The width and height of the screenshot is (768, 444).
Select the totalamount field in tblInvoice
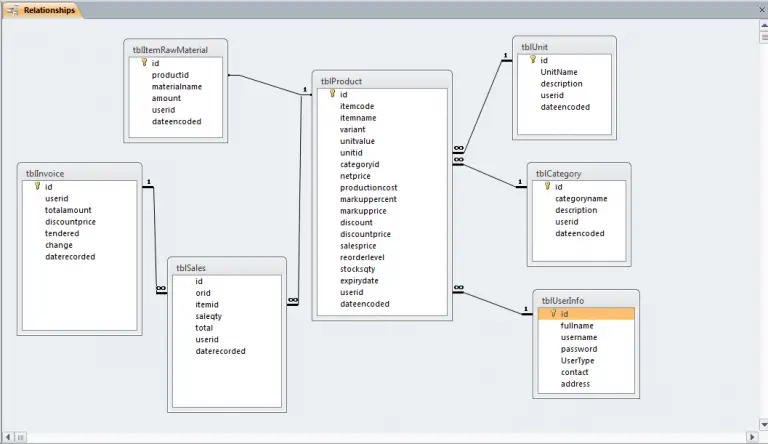(x=68, y=210)
